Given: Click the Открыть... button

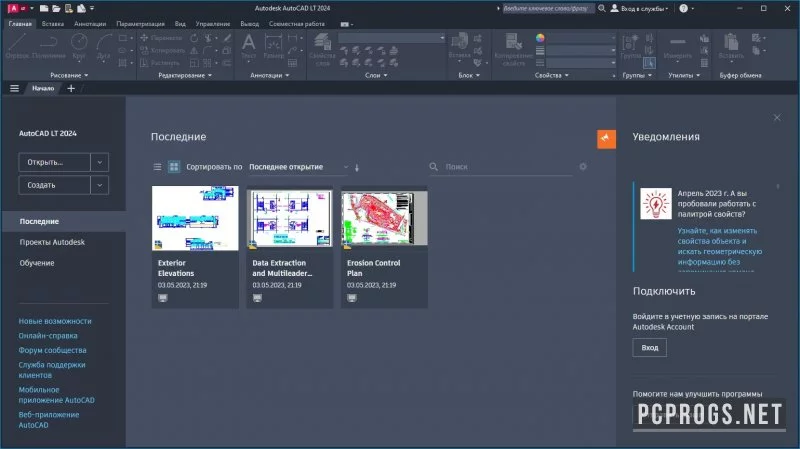Looking at the screenshot, I should point(55,162).
